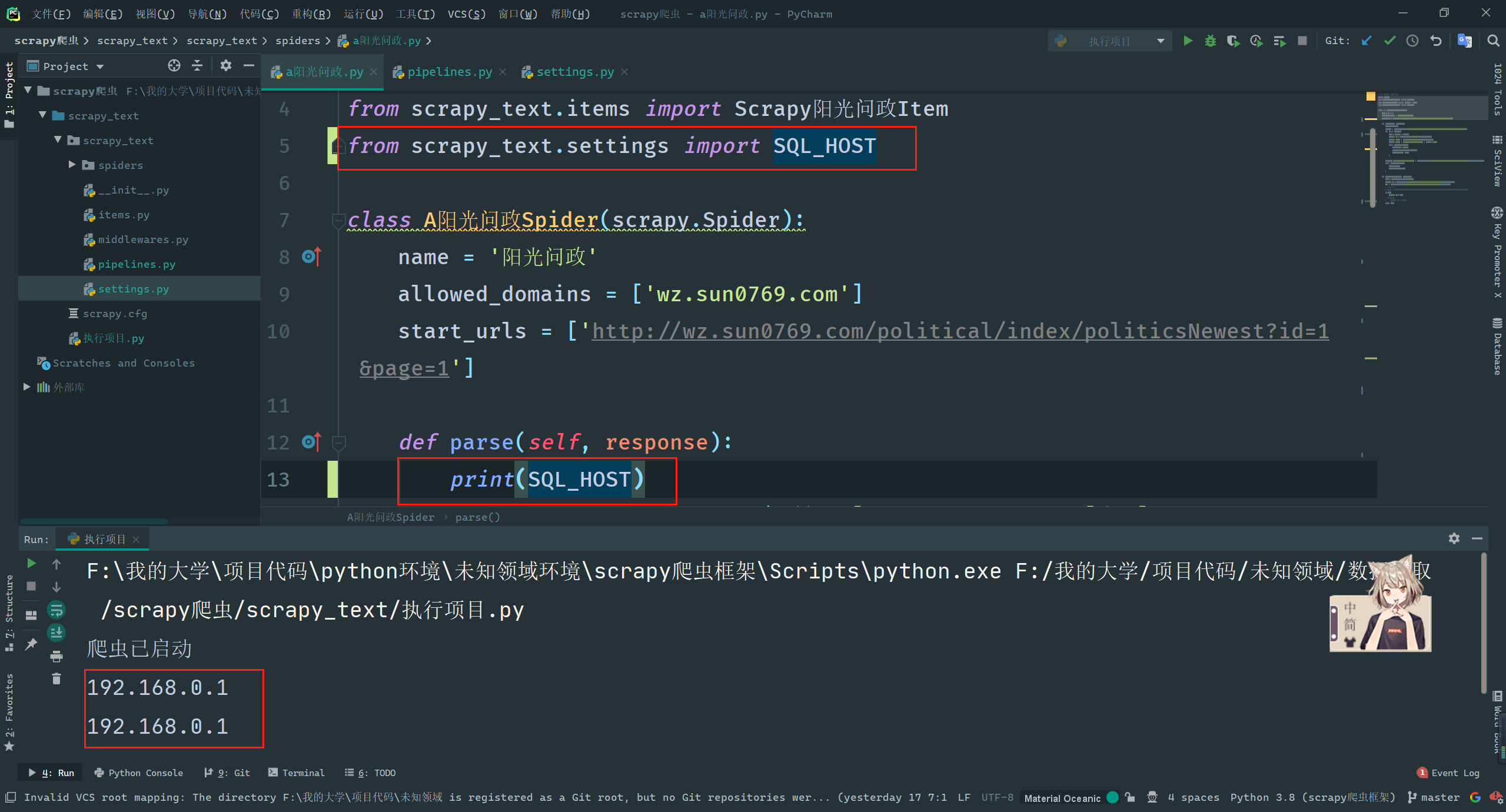Switch to pipelines.py editor tab
Viewport: 1506px width, 812px height.
[449, 72]
